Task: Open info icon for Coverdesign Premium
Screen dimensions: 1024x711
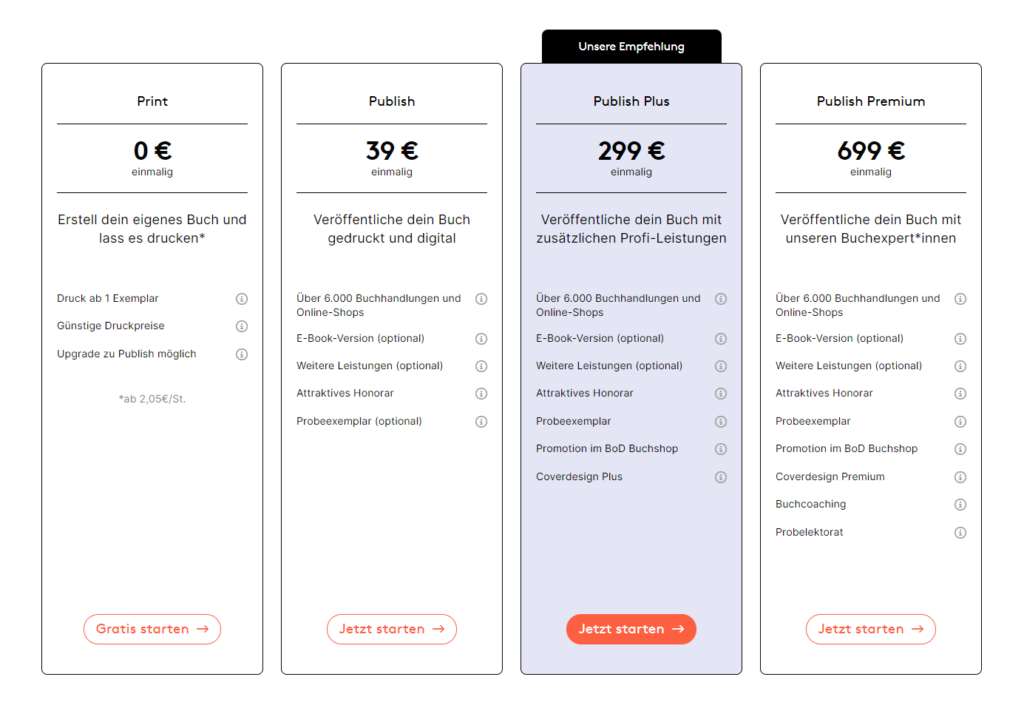Action: tap(960, 477)
